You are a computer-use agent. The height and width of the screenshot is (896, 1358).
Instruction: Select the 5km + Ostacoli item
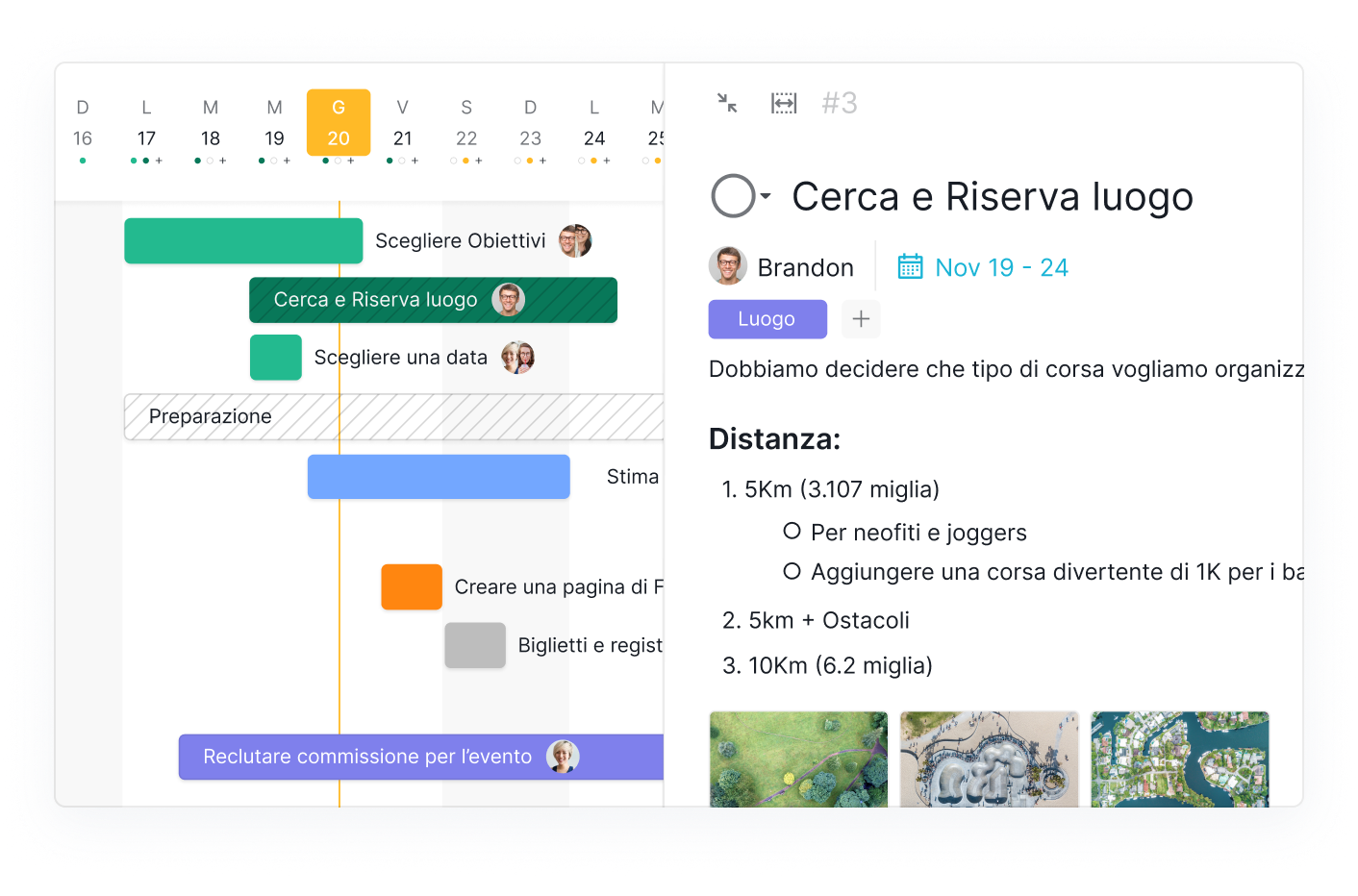click(x=816, y=620)
